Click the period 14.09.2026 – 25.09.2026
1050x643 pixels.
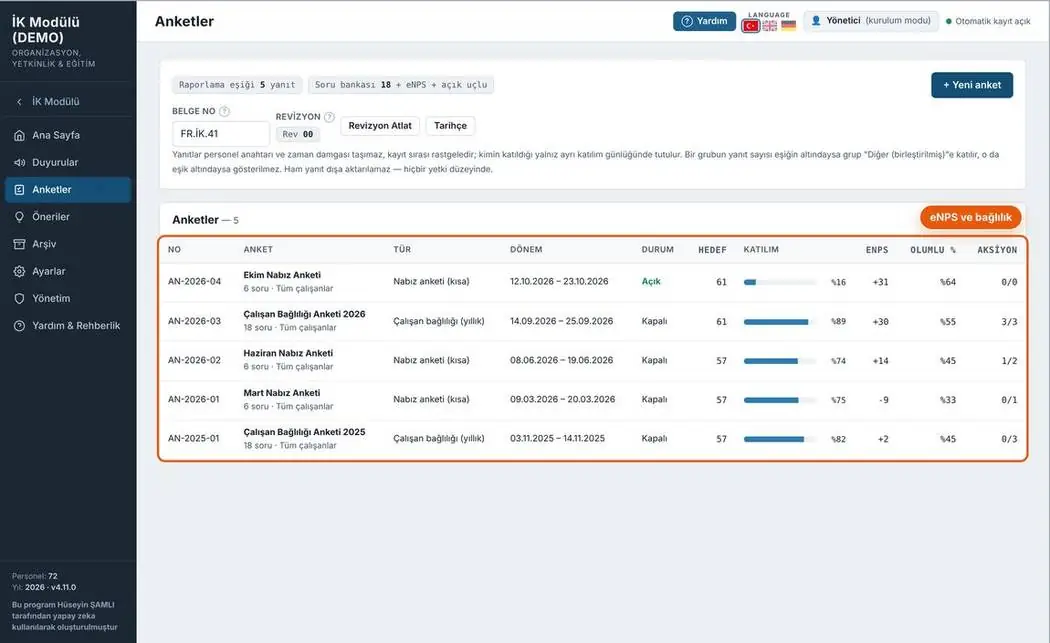(x=561, y=322)
